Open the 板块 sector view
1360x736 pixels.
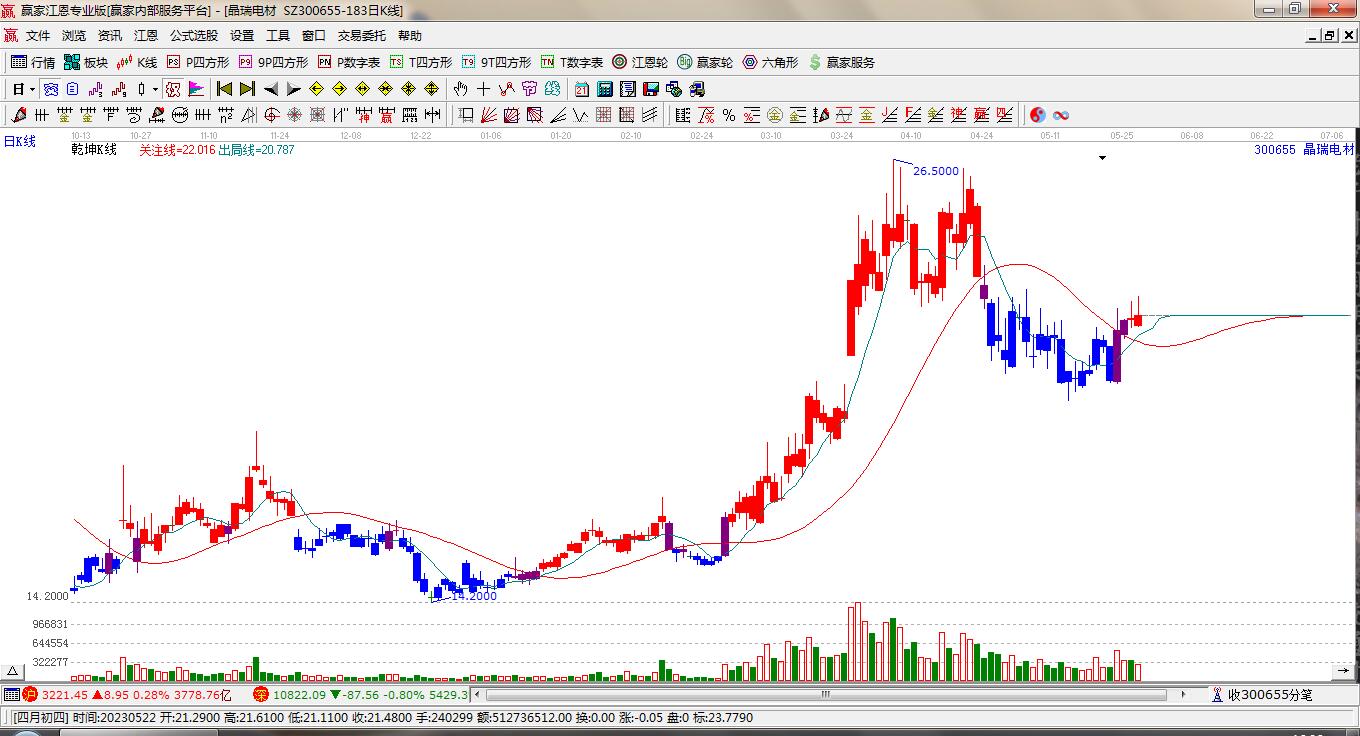coord(85,62)
